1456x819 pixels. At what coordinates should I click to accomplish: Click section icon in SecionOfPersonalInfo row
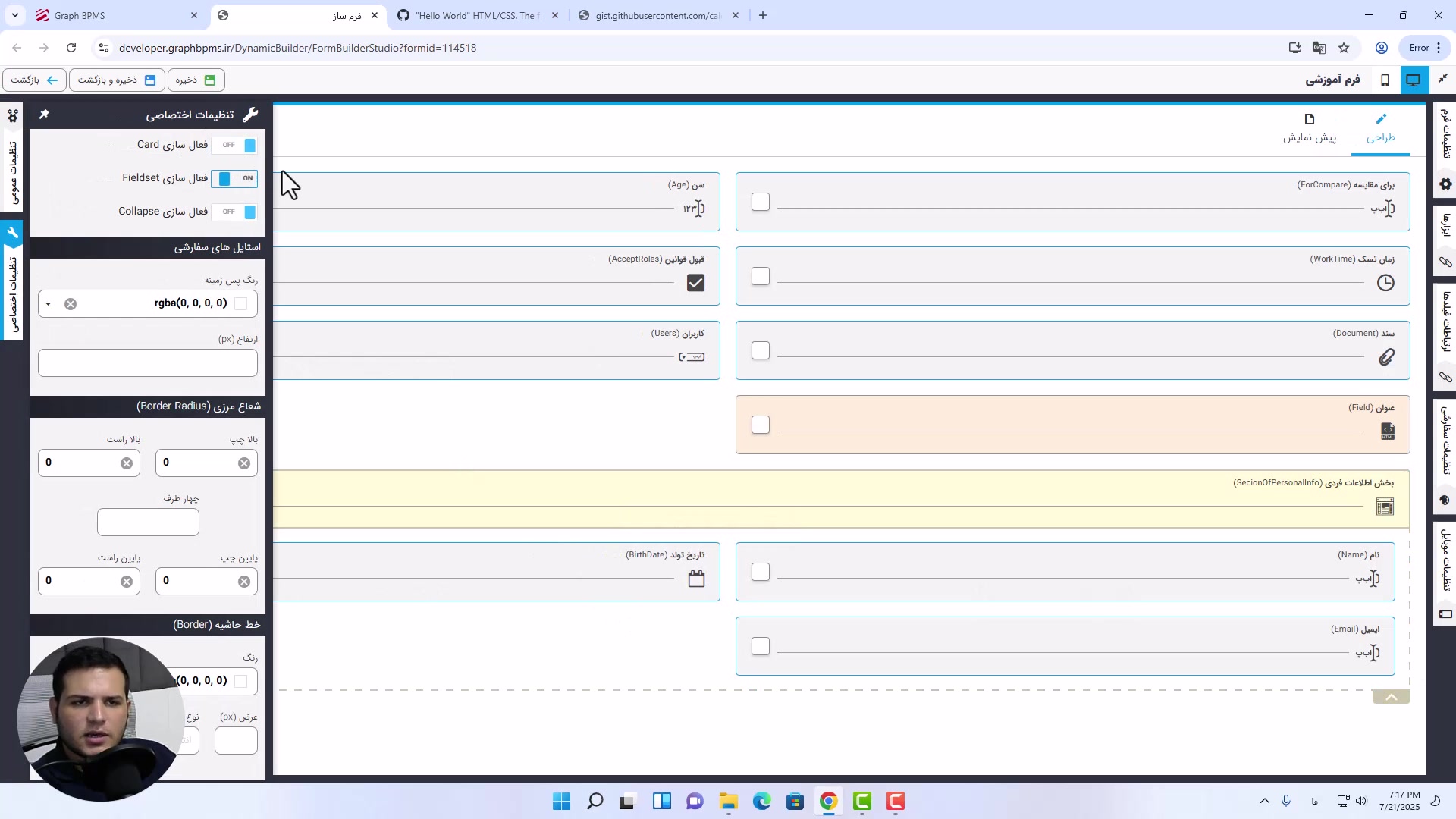(x=1385, y=507)
